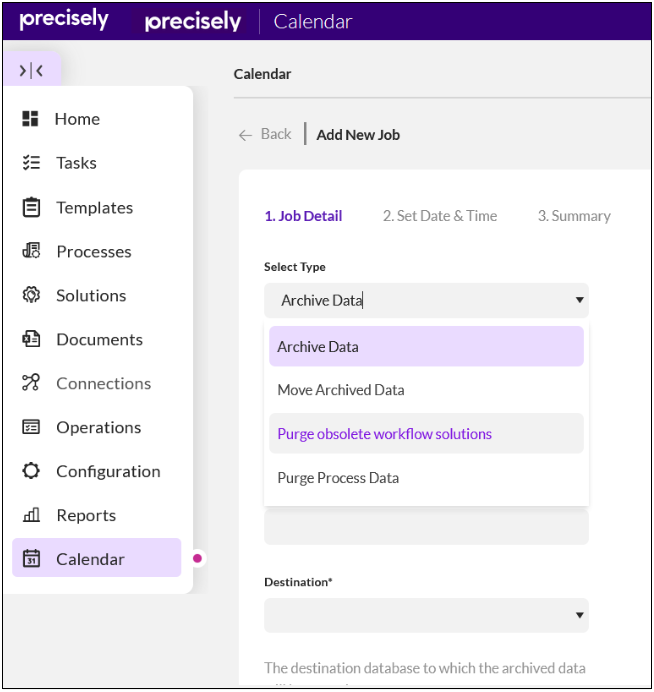Click the Calendar icon in sidebar
Viewport: 654px width, 692px height.
point(31,559)
